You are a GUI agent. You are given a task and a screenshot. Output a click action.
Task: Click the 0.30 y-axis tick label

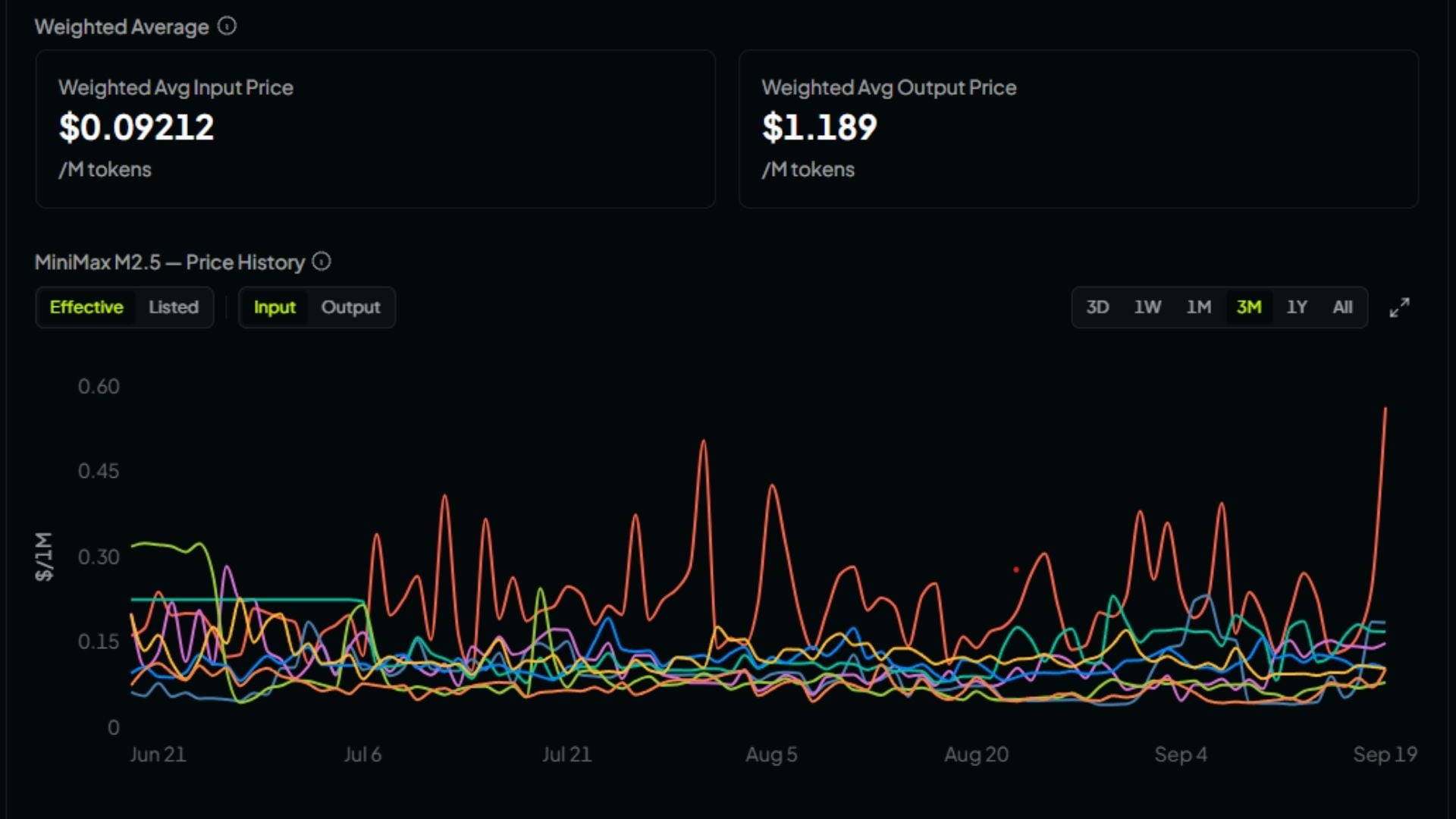pos(99,557)
